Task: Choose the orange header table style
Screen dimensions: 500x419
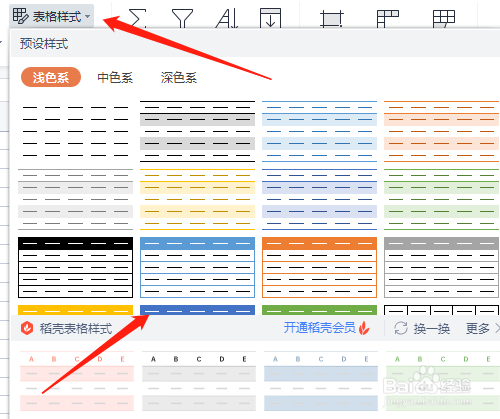Action: pos(319,267)
